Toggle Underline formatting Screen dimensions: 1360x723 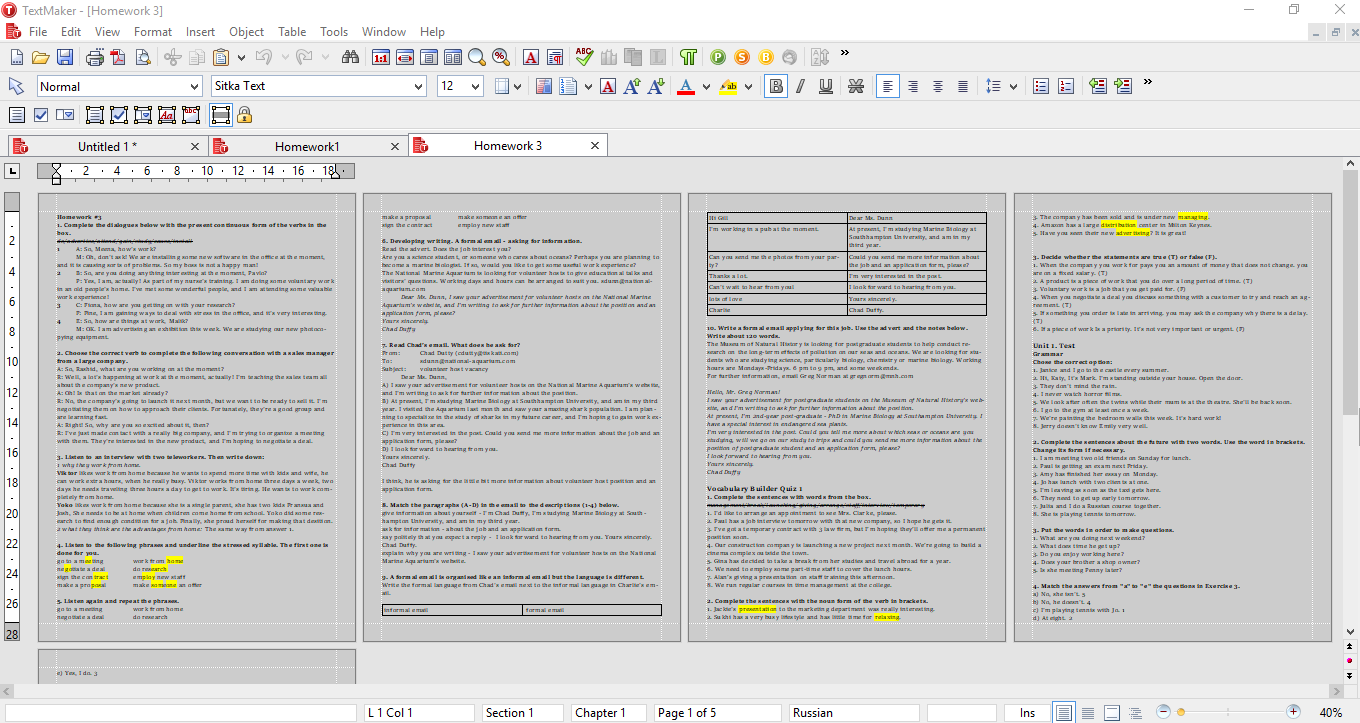tap(826, 87)
